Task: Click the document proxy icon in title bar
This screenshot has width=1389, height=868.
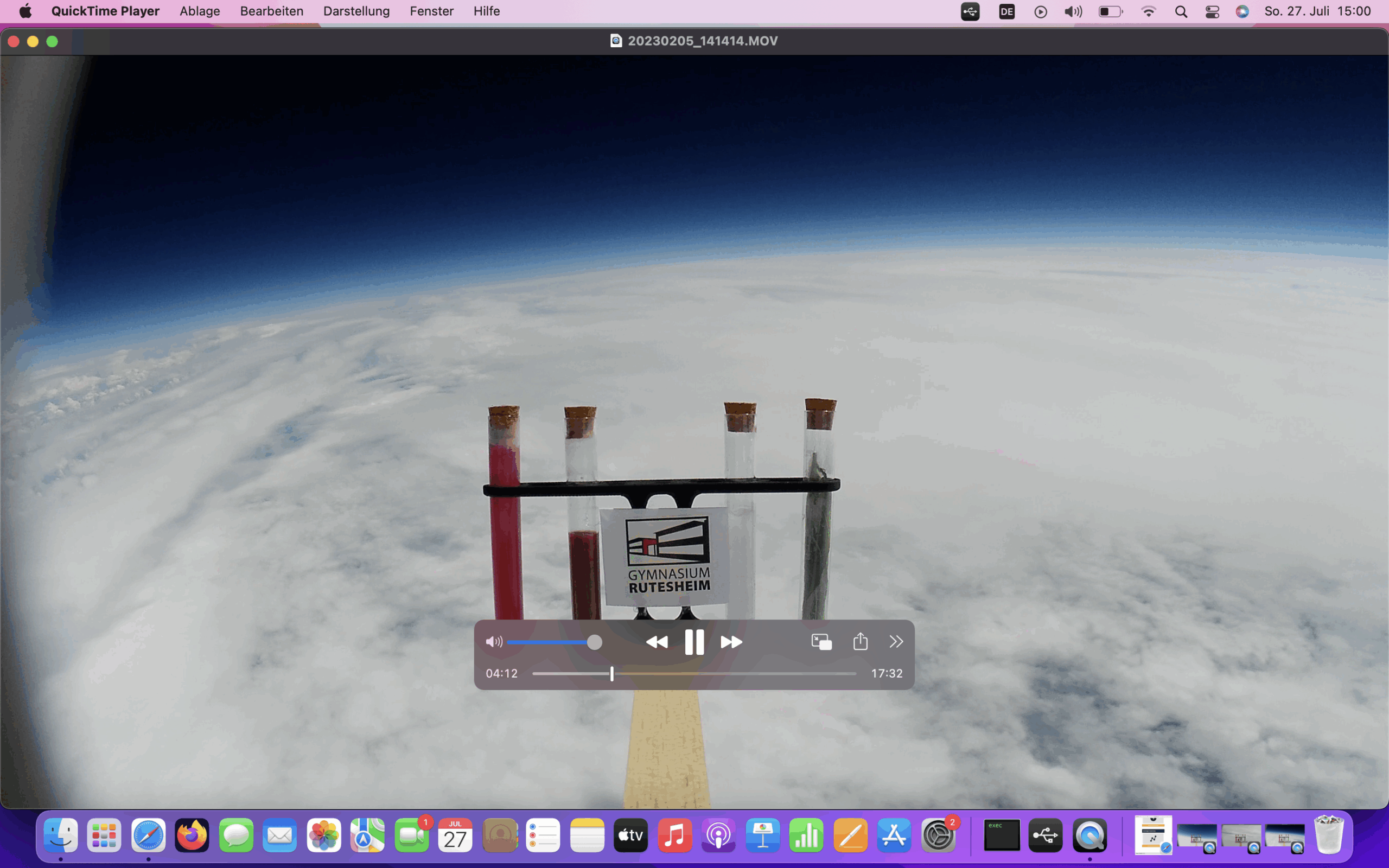Action: tap(616, 41)
